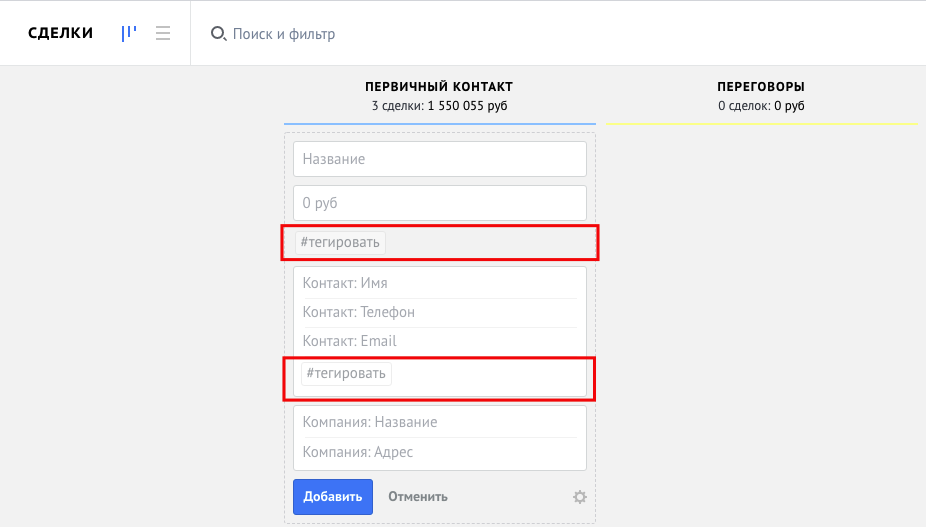This screenshot has height=527, width=926.
Task: Click the 'Контакт: Телефон' field
Action: tap(439, 312)
